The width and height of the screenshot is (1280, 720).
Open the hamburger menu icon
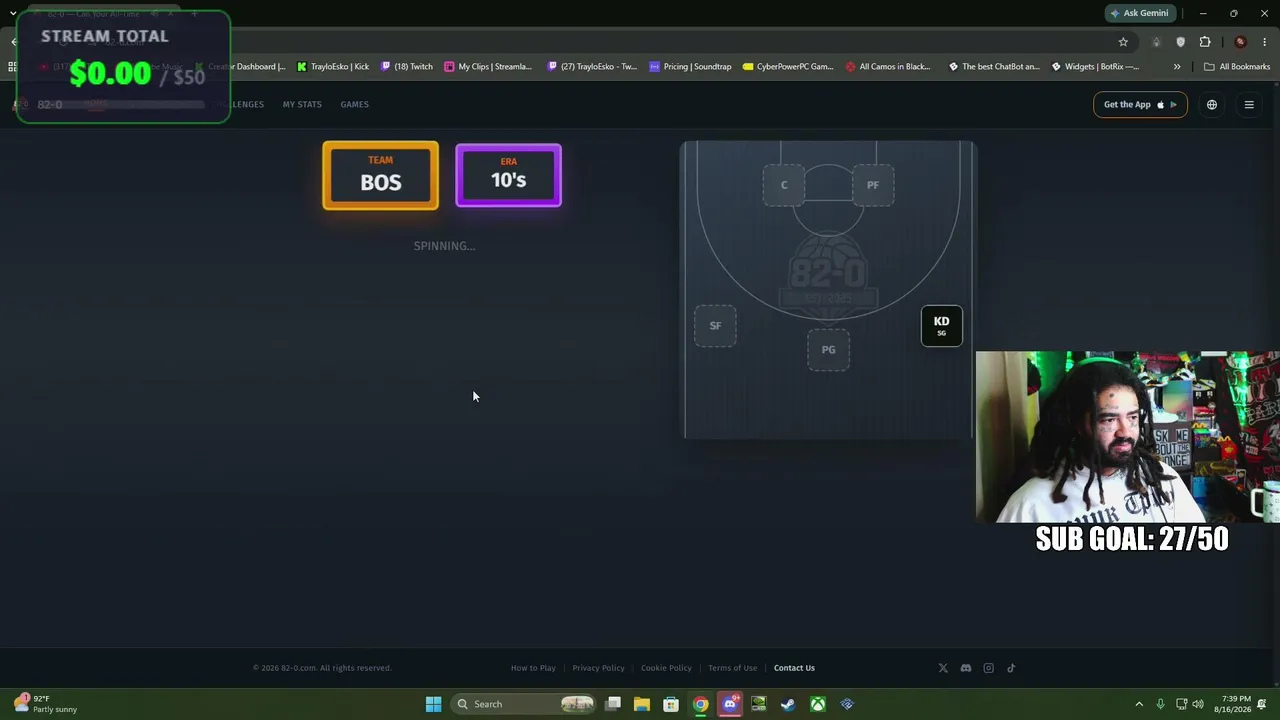click(x=1249, y=105)
